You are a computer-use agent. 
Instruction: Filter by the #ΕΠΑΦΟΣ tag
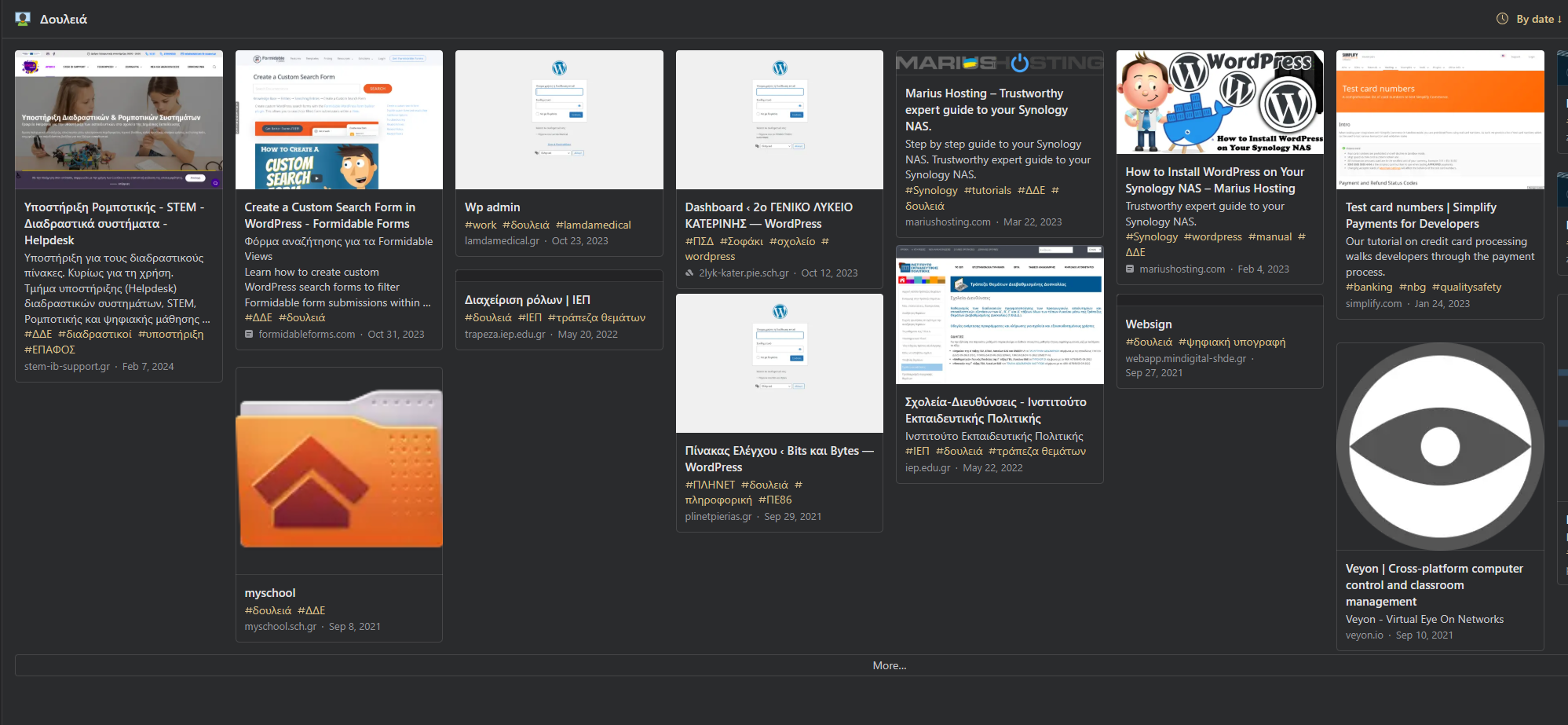tap(49, 350)
